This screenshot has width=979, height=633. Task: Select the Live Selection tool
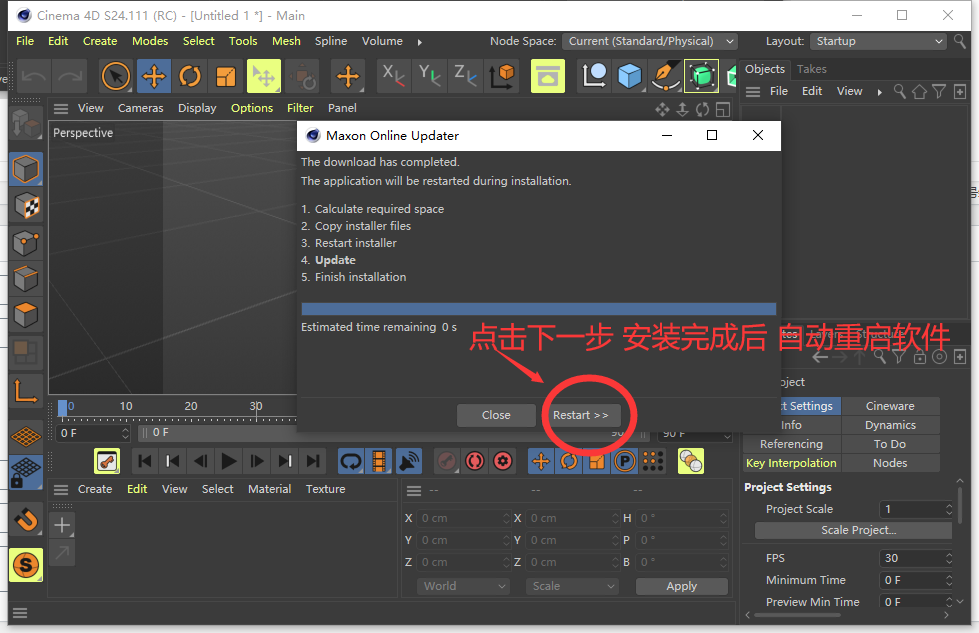pos(116,77)
